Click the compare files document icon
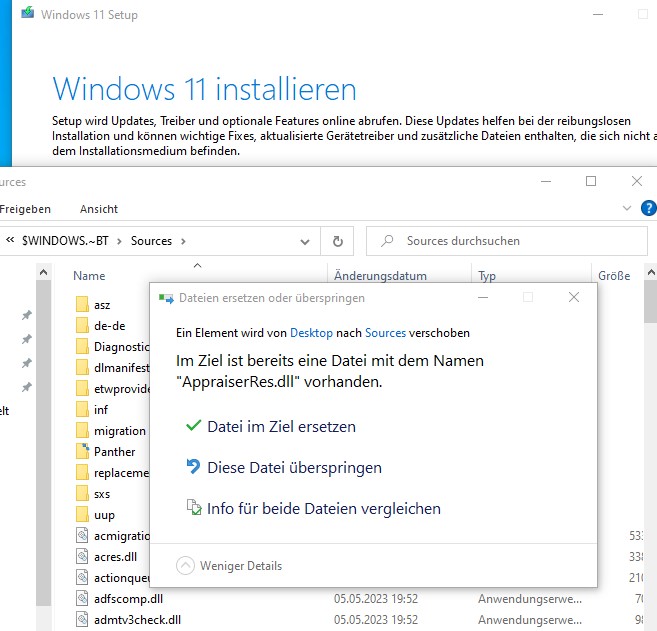 pyautogui.click(x=194, y=507)
